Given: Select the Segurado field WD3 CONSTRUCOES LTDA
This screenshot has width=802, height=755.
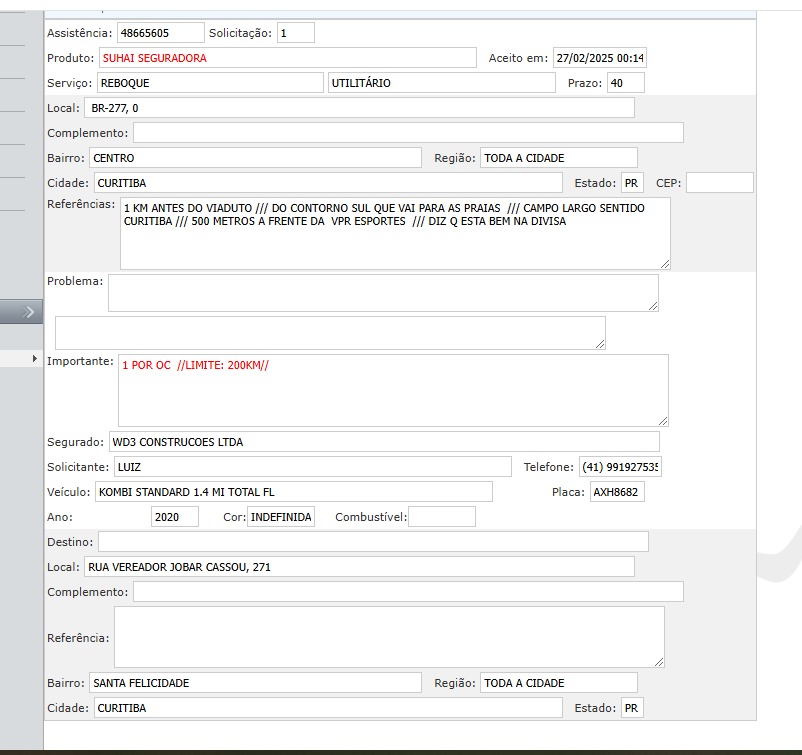Looking at the screenshot, I should [x=383, y=442].
